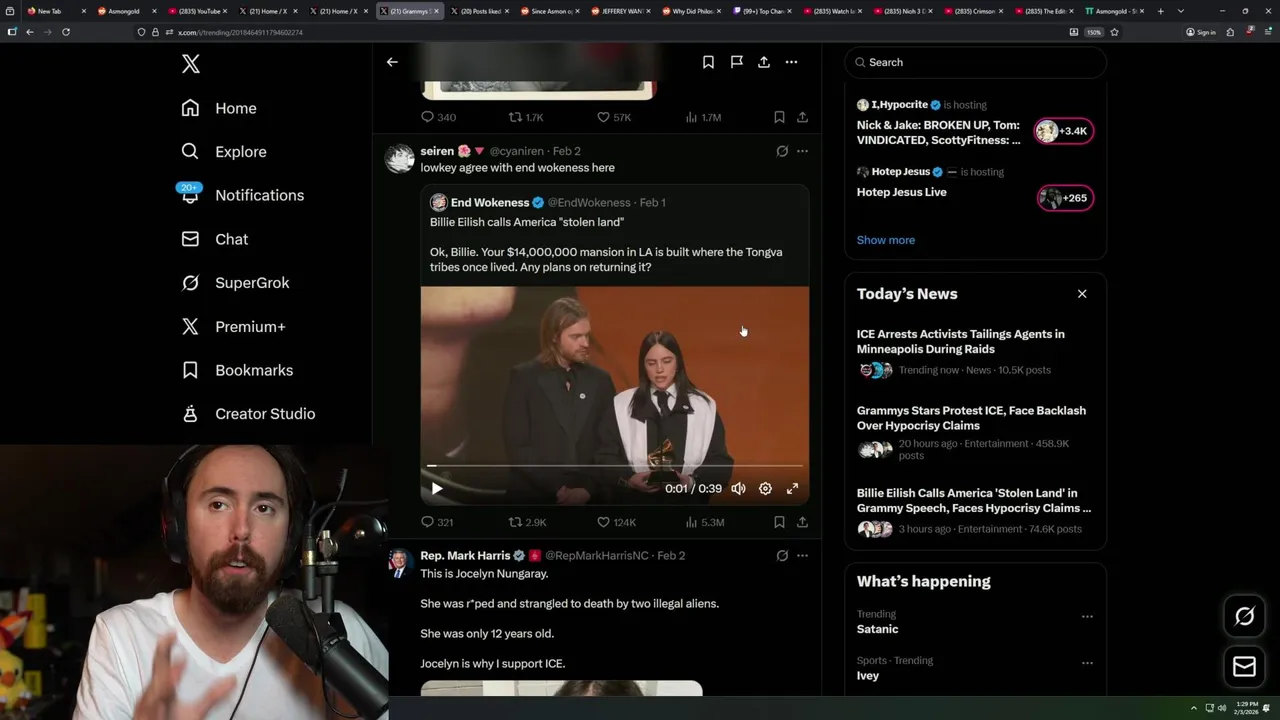
Task: Open more options for Satanic trend
Action: (x=1087, y=617)
